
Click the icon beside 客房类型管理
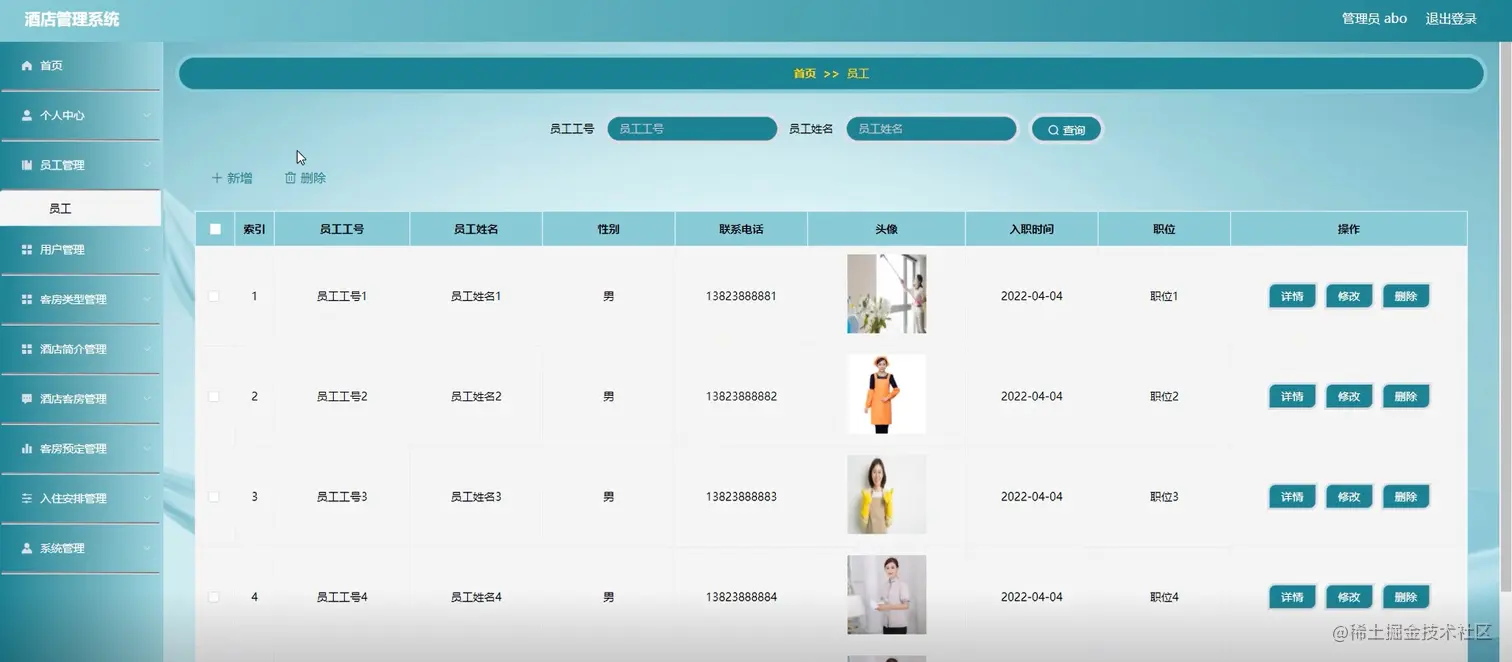tap(27, 299)
